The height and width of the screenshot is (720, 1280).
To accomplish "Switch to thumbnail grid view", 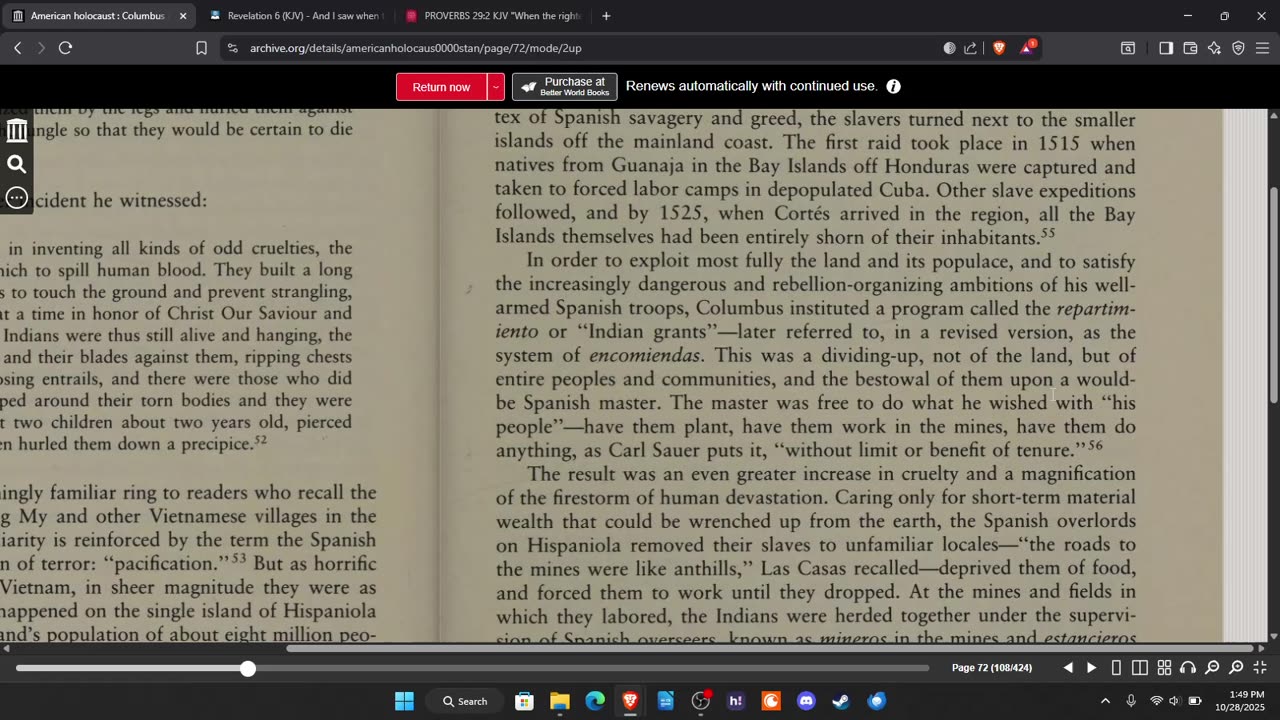I will (1164, 668).
